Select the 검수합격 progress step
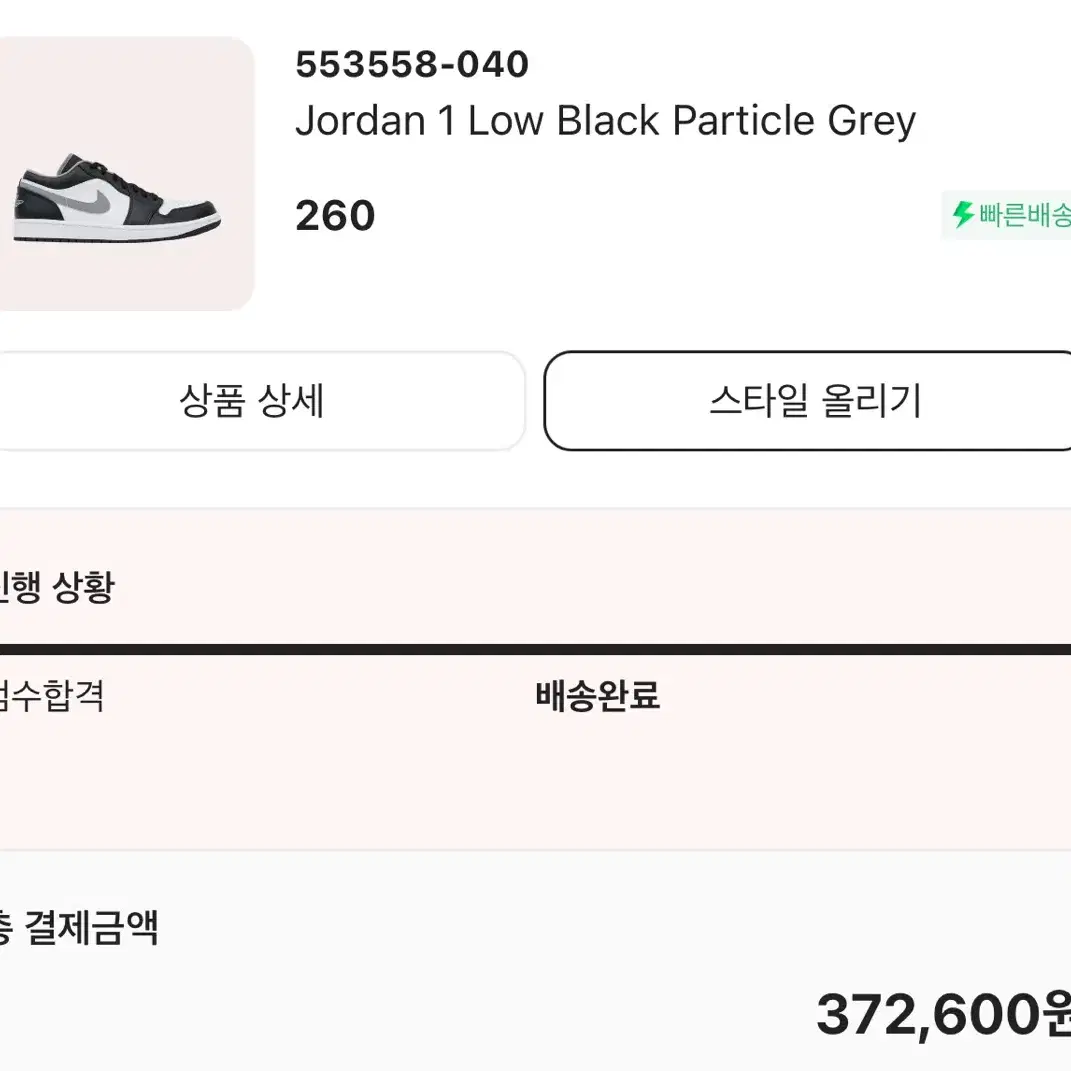Screen dimensions: 1071x1071 click(x=52, y=696)
